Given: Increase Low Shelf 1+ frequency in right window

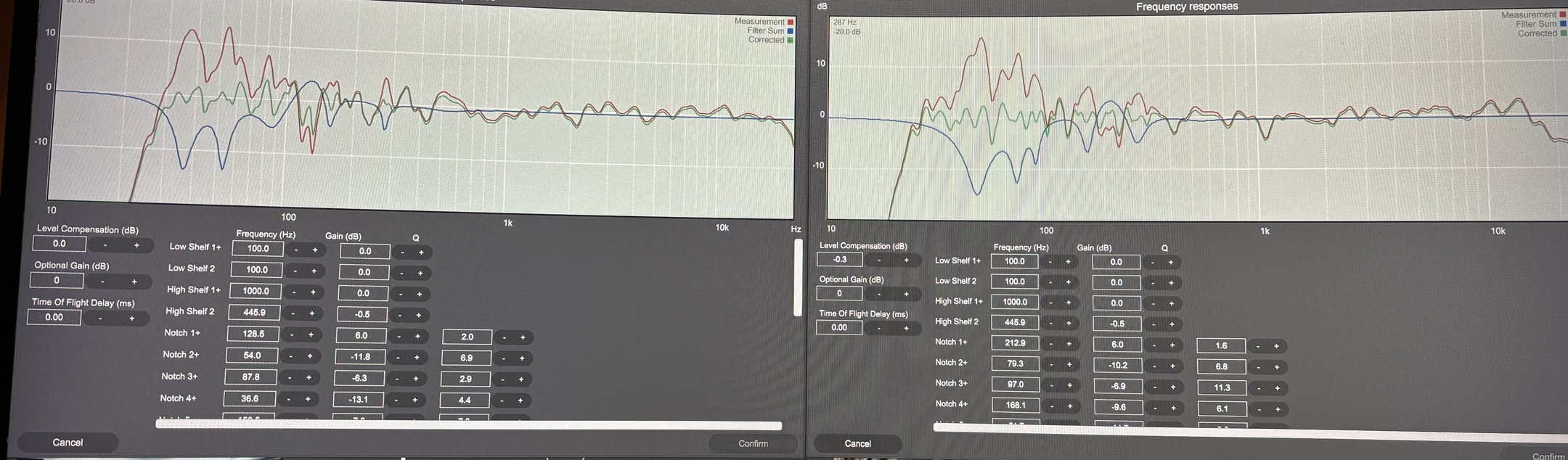Looking at the screenshot, I should click(x=1068, y=262).
